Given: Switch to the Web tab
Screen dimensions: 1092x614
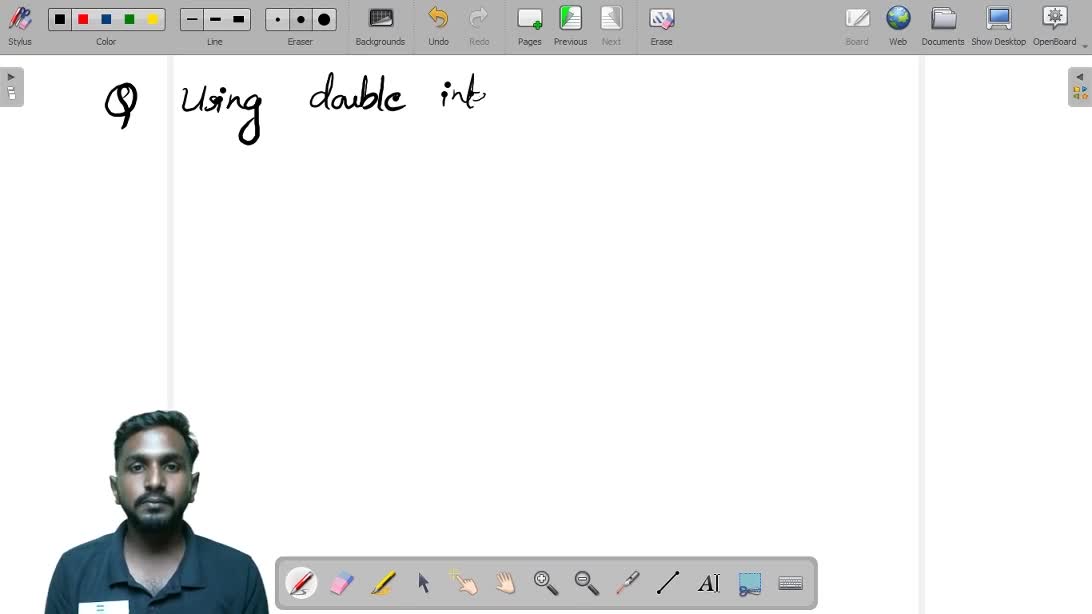Looking at the screenshot, I should [x=898, y=26].
